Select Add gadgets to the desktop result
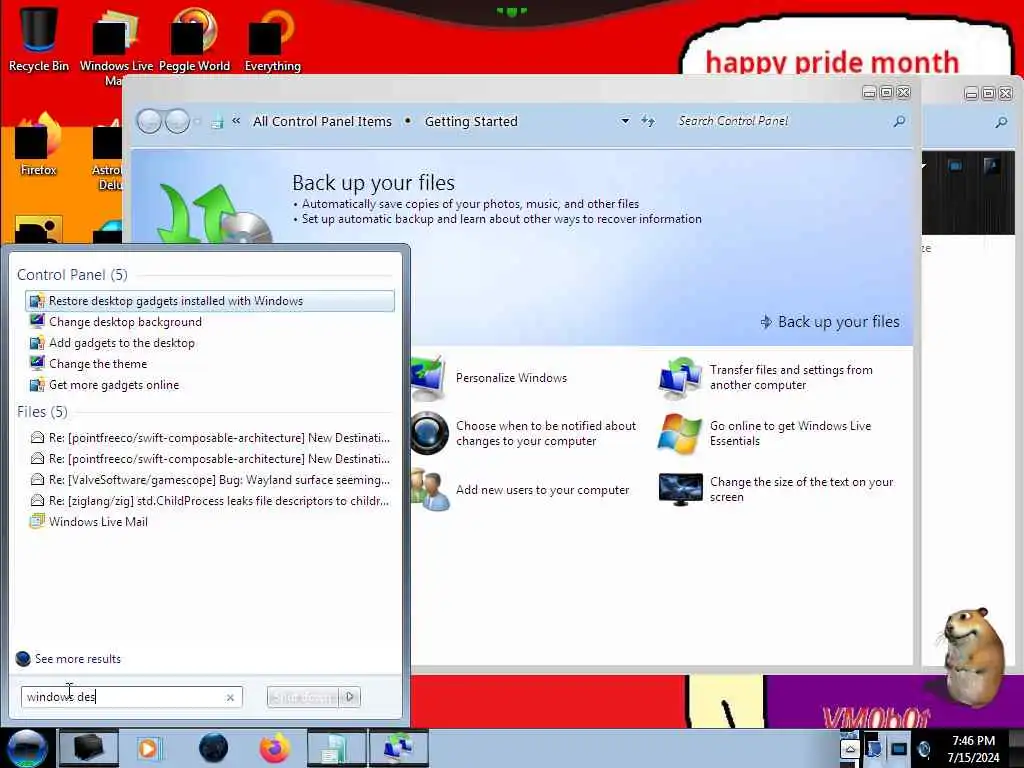 pyautogui.click(x=210, y=343)
